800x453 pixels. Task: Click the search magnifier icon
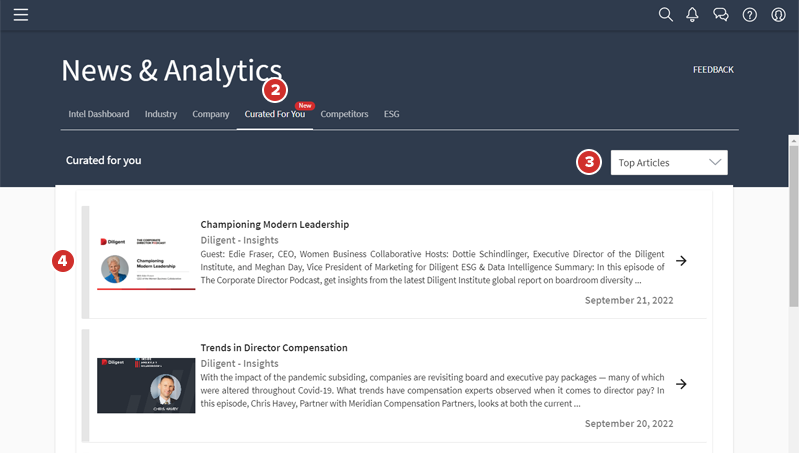pyautogui.click(x=666, y=15)
